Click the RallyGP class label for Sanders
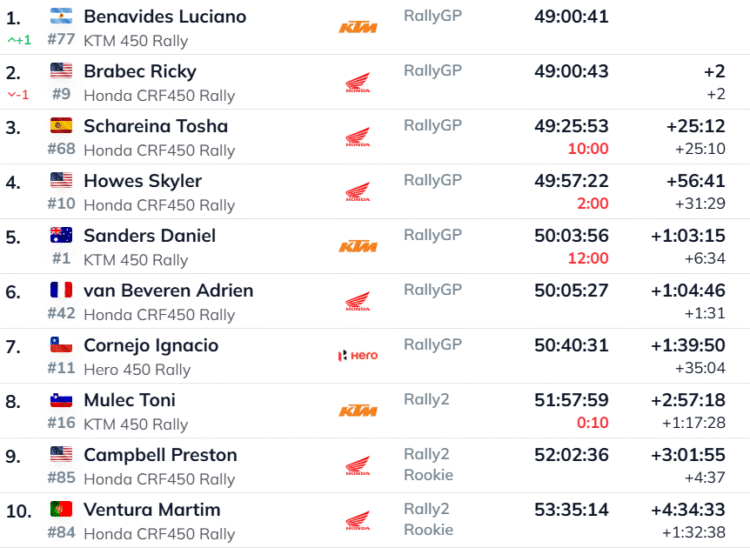The width and height of the screenshot is (750, 548). tap(433, 235)
